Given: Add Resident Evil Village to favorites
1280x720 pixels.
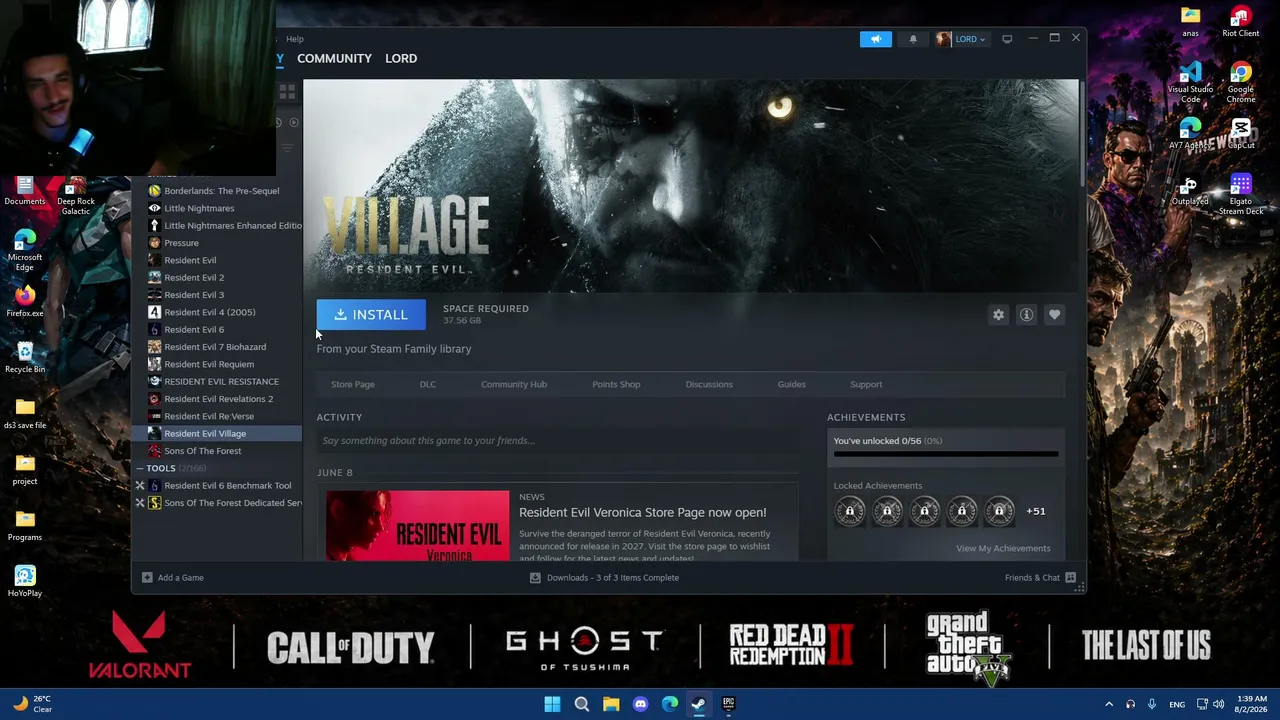Looking at the screenshot, I should click(x=1054, y=315).
